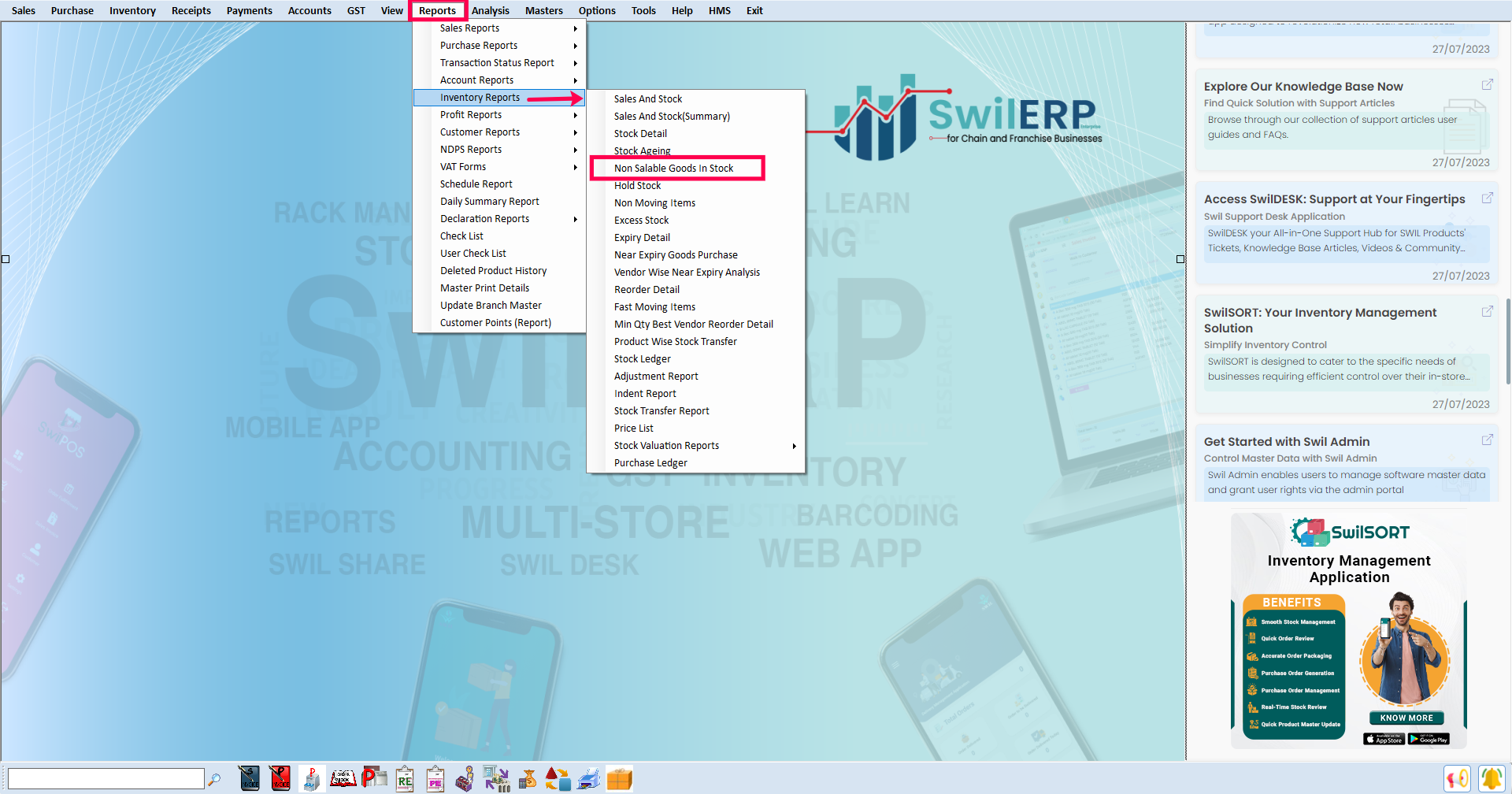Expand Transaction Status Report submenu
Screen dimensions: 1512x794
coord(499,63)
